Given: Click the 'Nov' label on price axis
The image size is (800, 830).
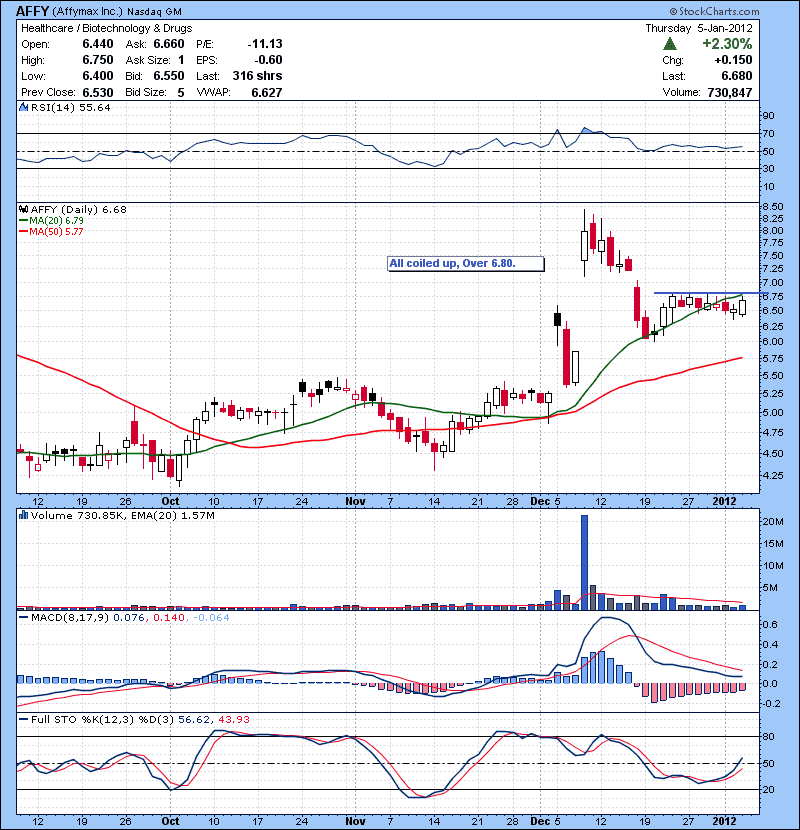Looking at the screenshot, I should pos(355,501).
